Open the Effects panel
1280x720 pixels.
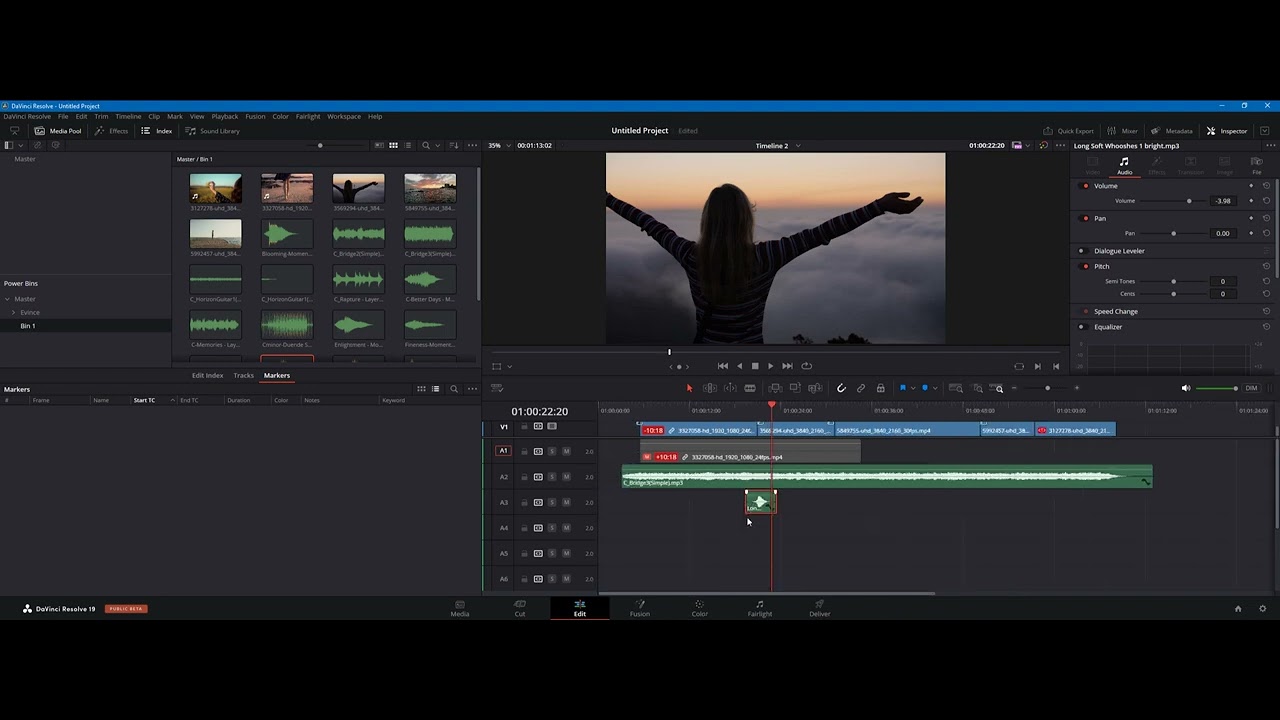click(x=111, y=131)
